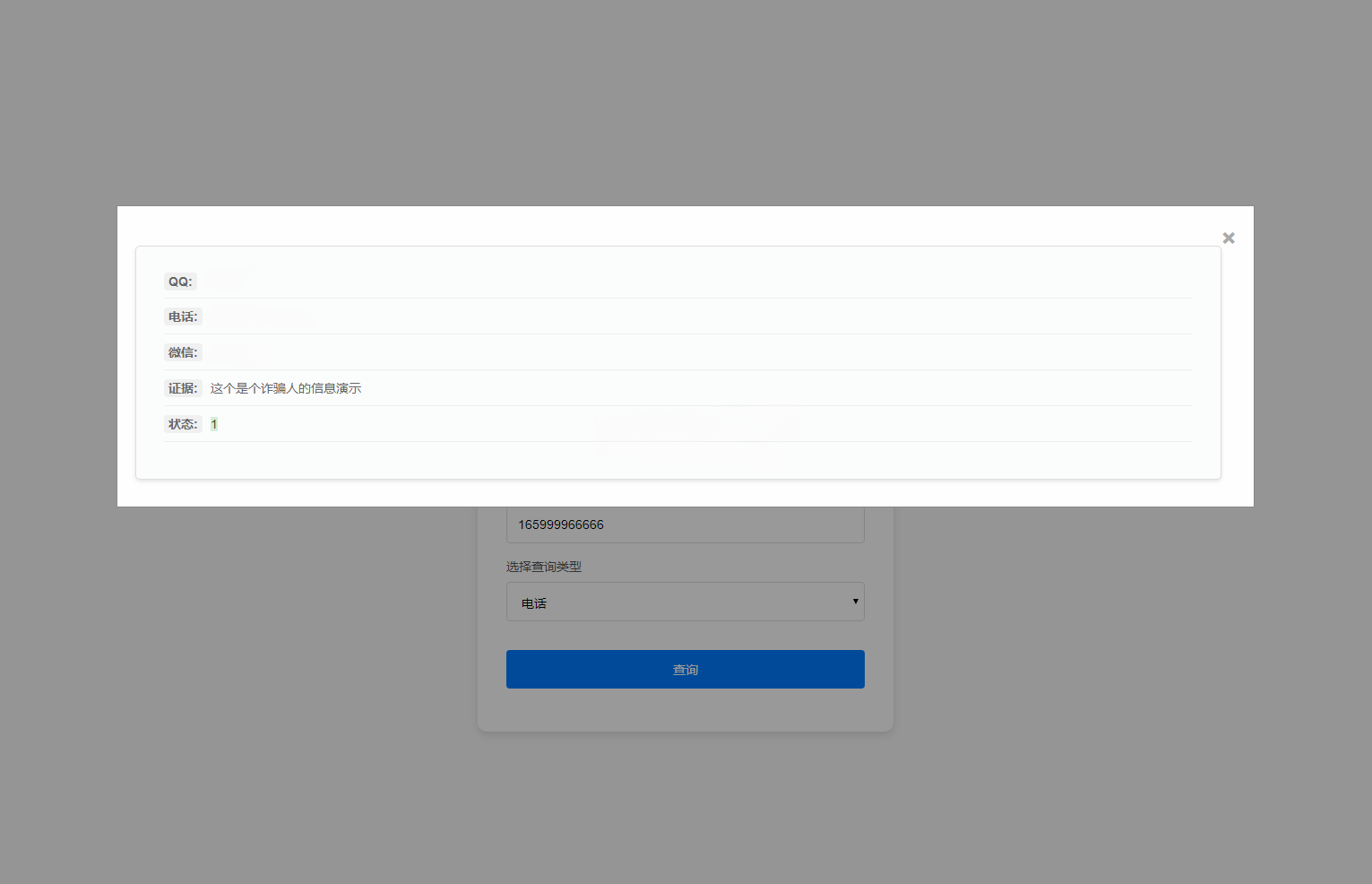Click the dropdown arrow beside 电话
The image size is (1372, 884).
855,602
